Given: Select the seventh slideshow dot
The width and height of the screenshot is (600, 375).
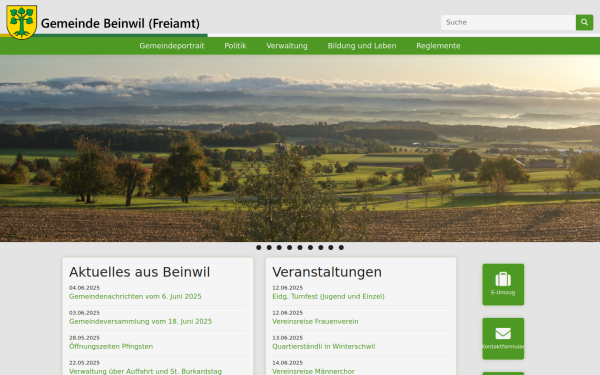Looking at the screenshot, I should click(x=321, y=248).
